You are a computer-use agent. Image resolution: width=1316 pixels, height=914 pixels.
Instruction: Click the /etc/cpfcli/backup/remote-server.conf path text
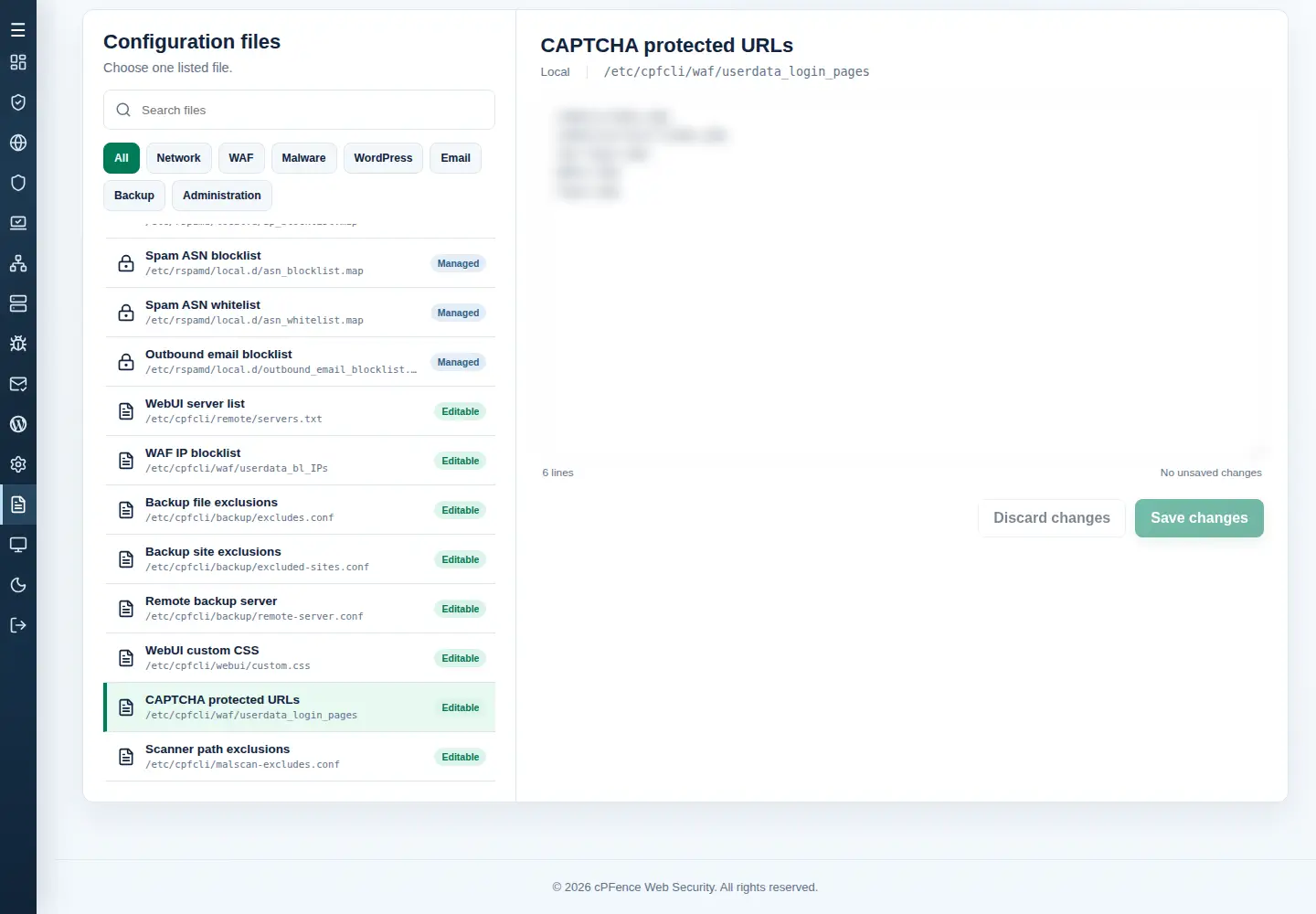pyautogui.click(x=254, y=616)
